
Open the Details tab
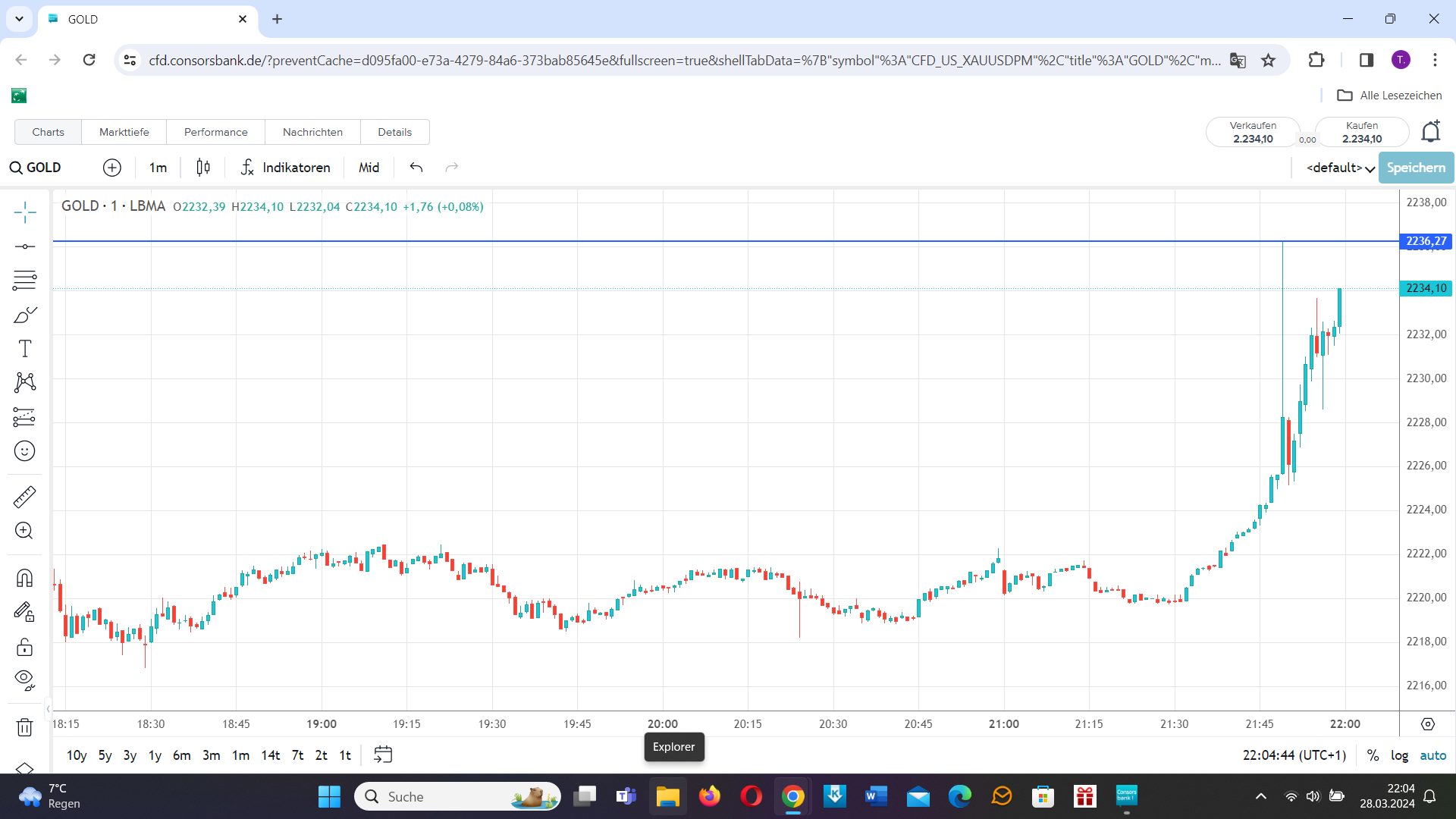[x=395, y=132]
